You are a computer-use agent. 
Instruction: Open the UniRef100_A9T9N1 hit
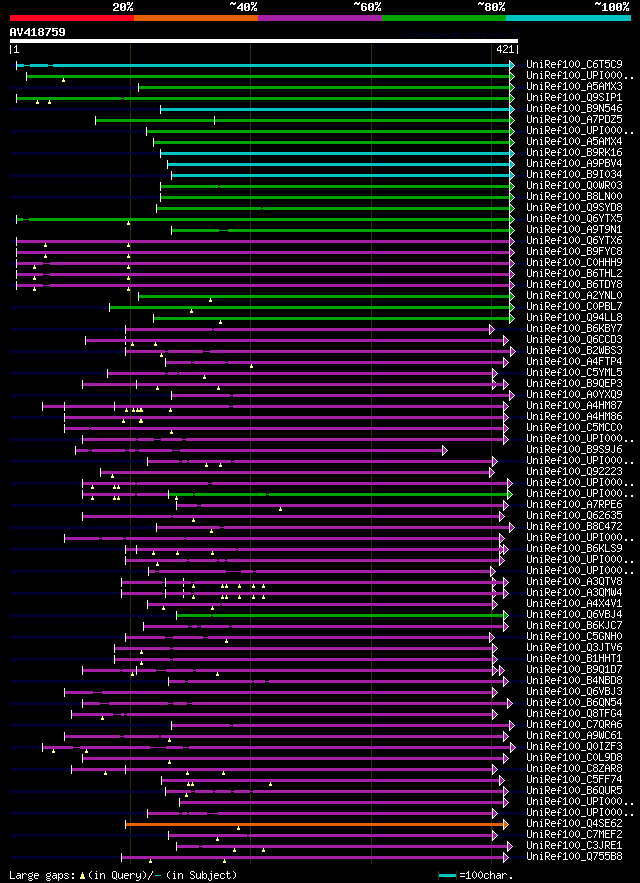click(x=575, y=230)
